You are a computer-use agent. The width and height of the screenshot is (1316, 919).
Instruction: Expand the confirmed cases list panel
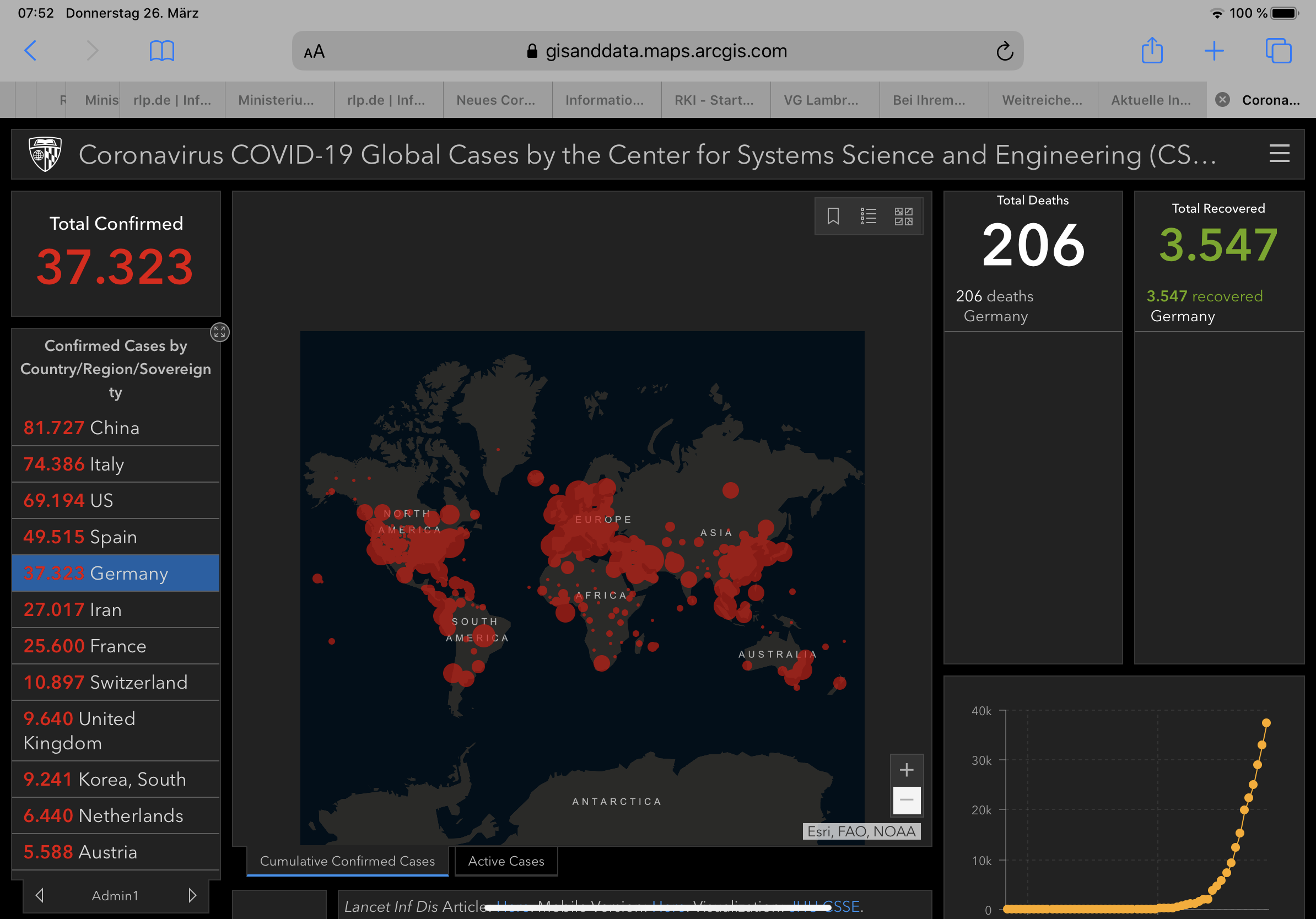point(219,332)
